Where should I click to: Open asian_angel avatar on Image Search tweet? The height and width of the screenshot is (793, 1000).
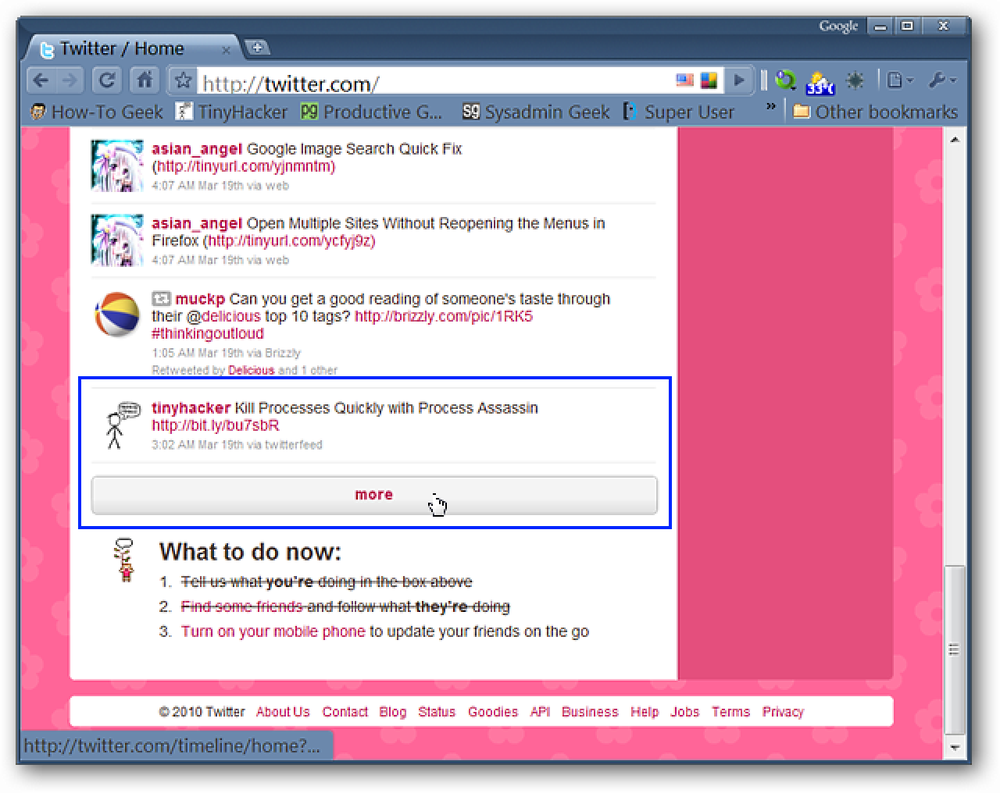point(117,166)
